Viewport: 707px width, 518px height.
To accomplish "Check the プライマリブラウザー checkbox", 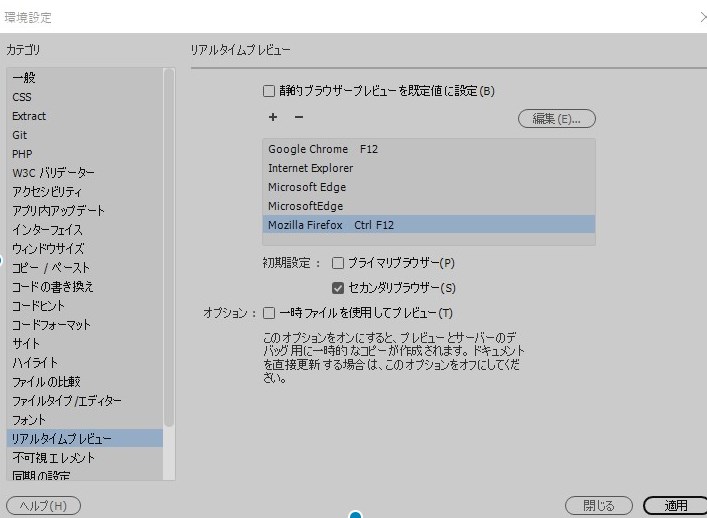I will (x=338, y=263).
